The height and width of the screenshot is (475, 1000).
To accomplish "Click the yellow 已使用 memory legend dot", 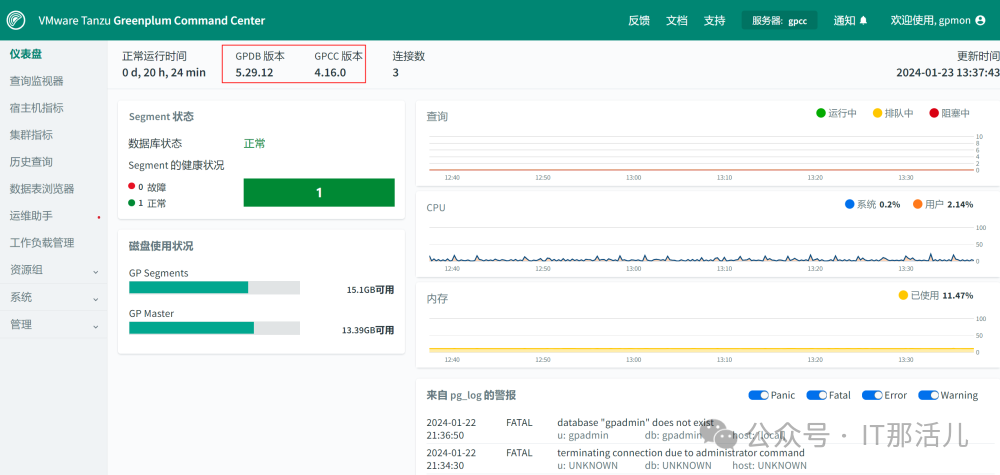I will (x=902, y=295).
